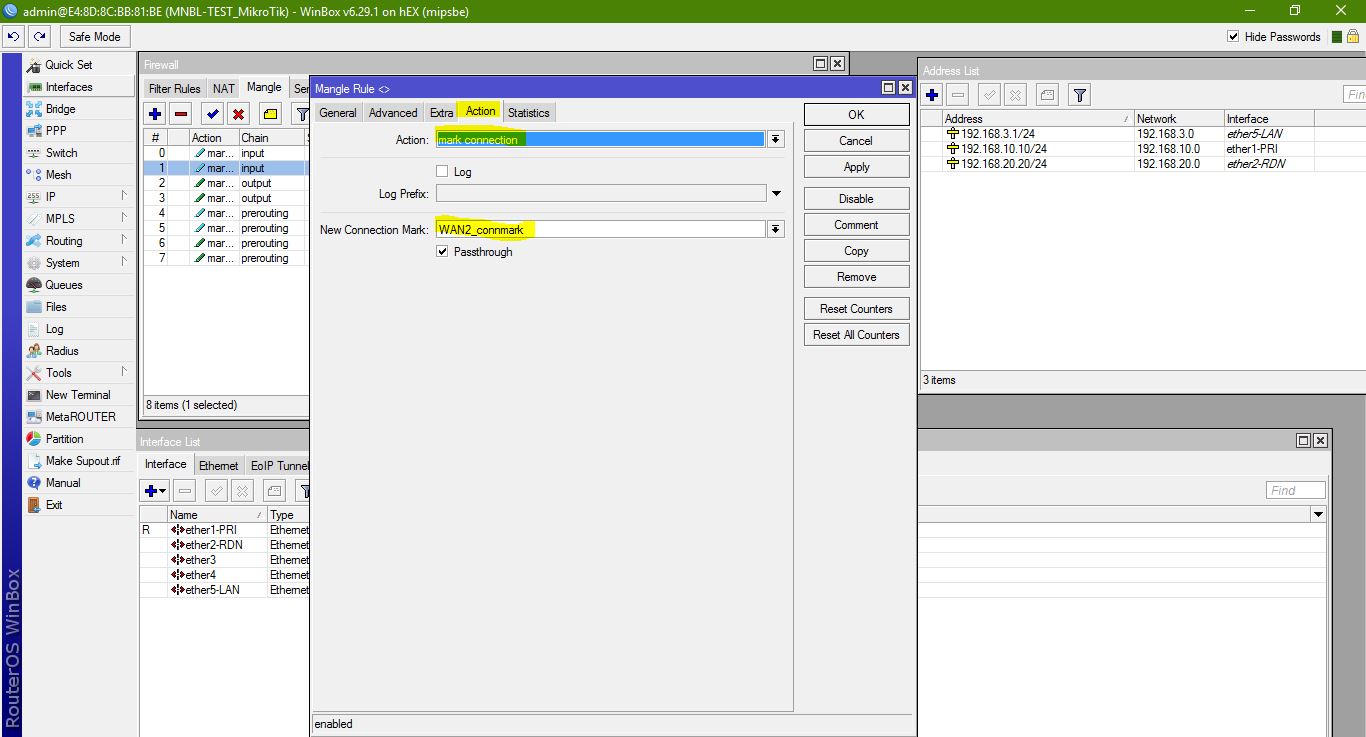Toggle the Hide Passwords checkbox
The height and width of the screenshot is (737, 1366).
coord(1233,37)
